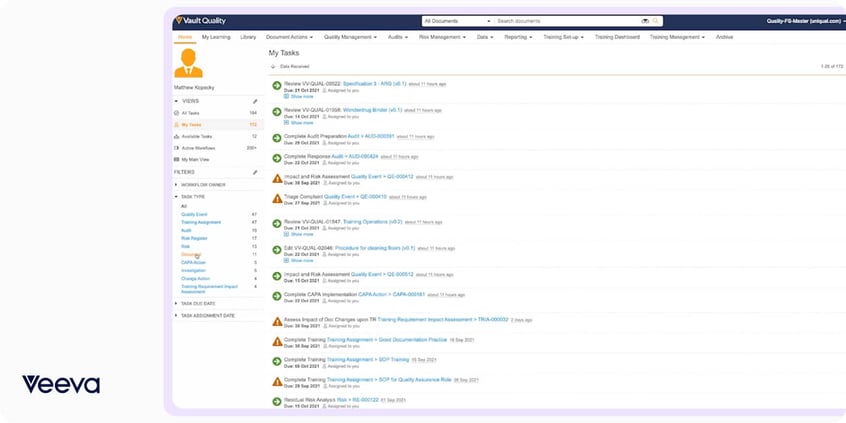846x423 pixels.
Task: Open the My Learning tab
Action: 216,37
